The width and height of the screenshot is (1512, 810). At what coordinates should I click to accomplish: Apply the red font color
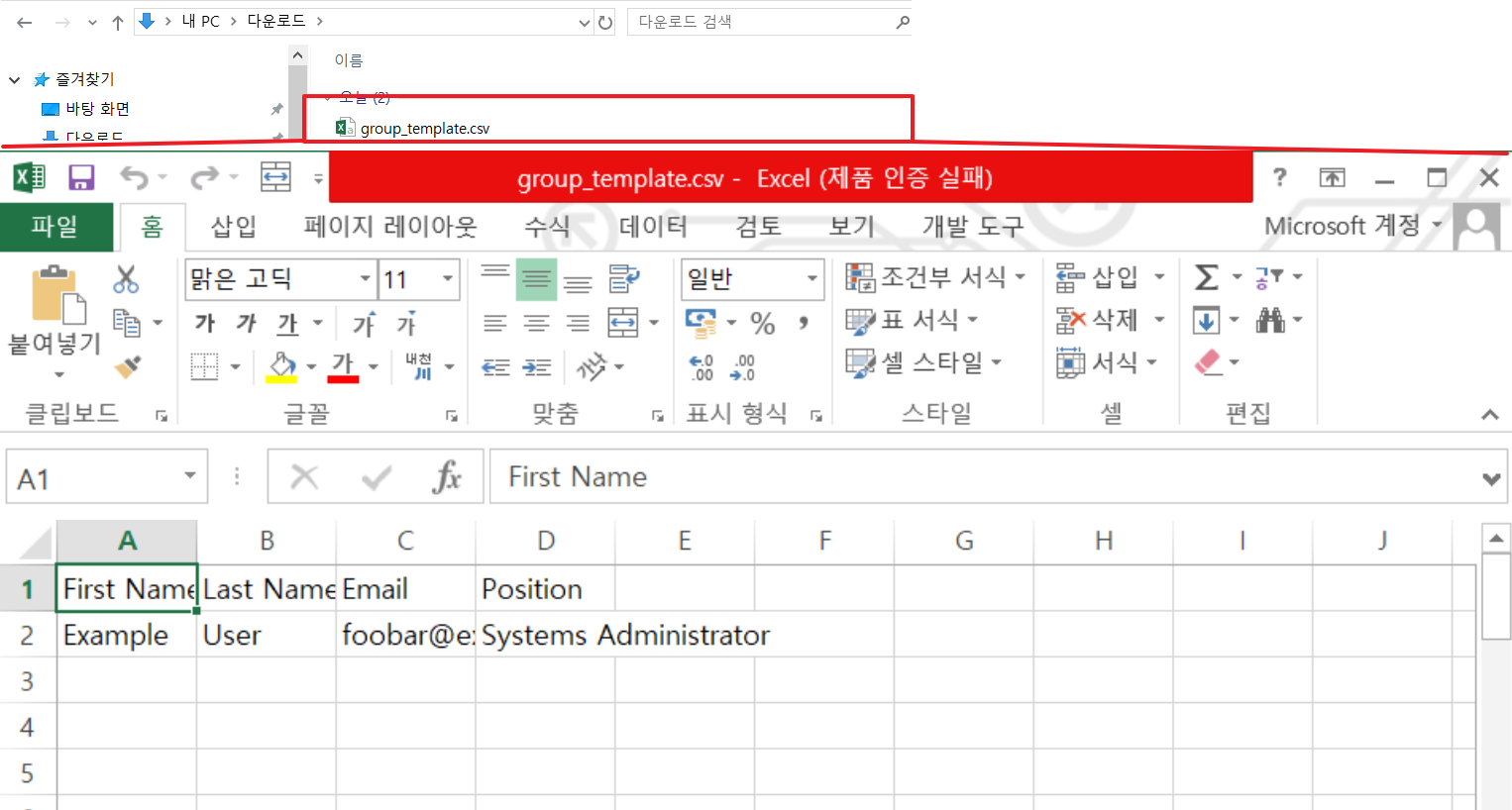[343, 366]
